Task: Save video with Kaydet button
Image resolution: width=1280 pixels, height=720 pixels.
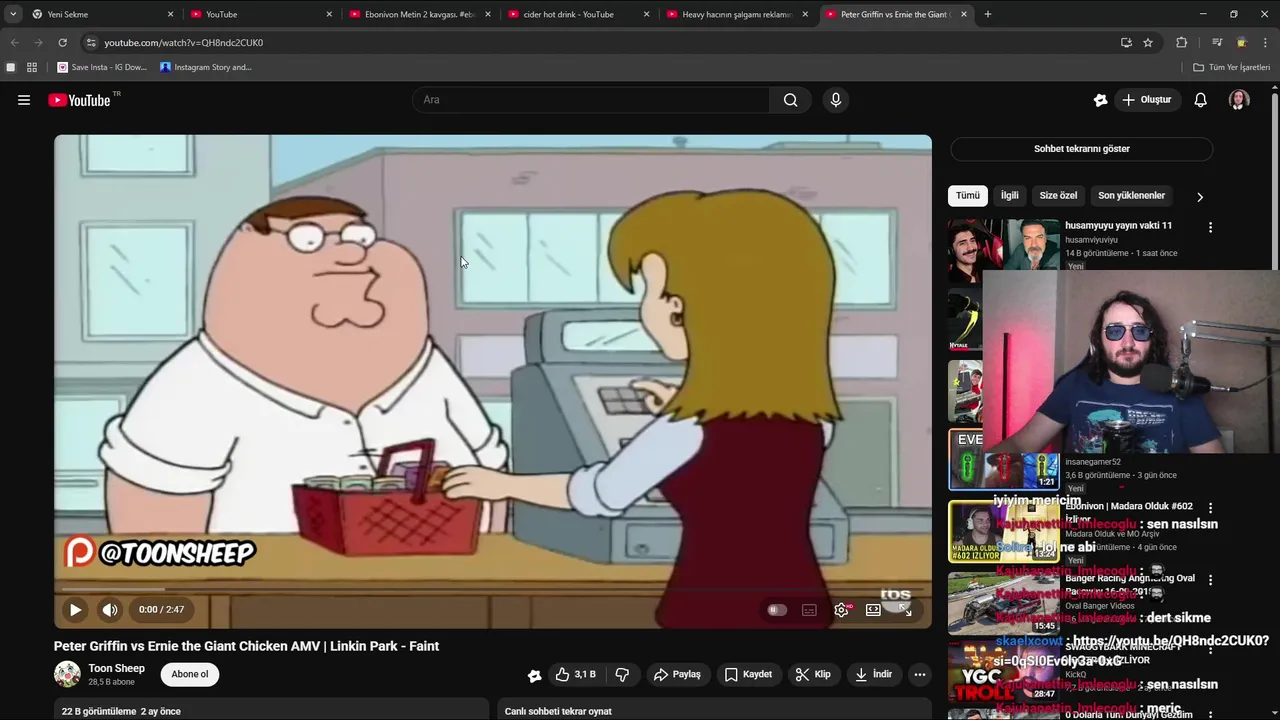Action: tap(748, 675)
